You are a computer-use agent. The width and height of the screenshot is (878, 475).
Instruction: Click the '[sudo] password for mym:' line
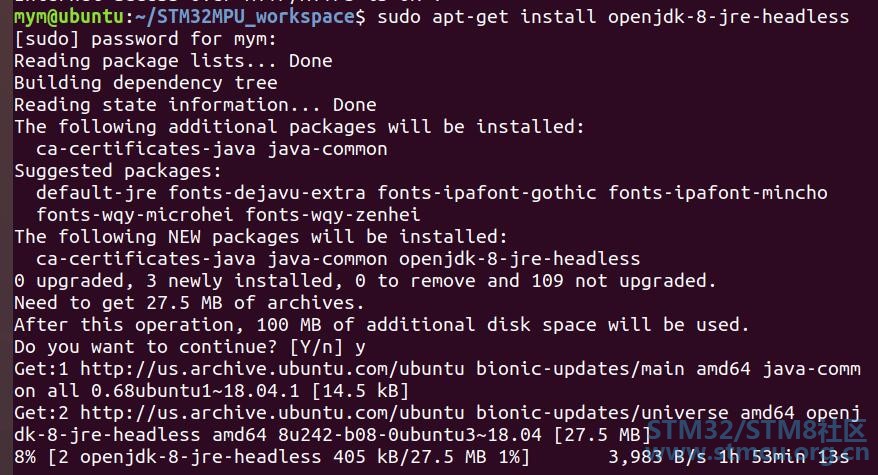tap(145, 39)
